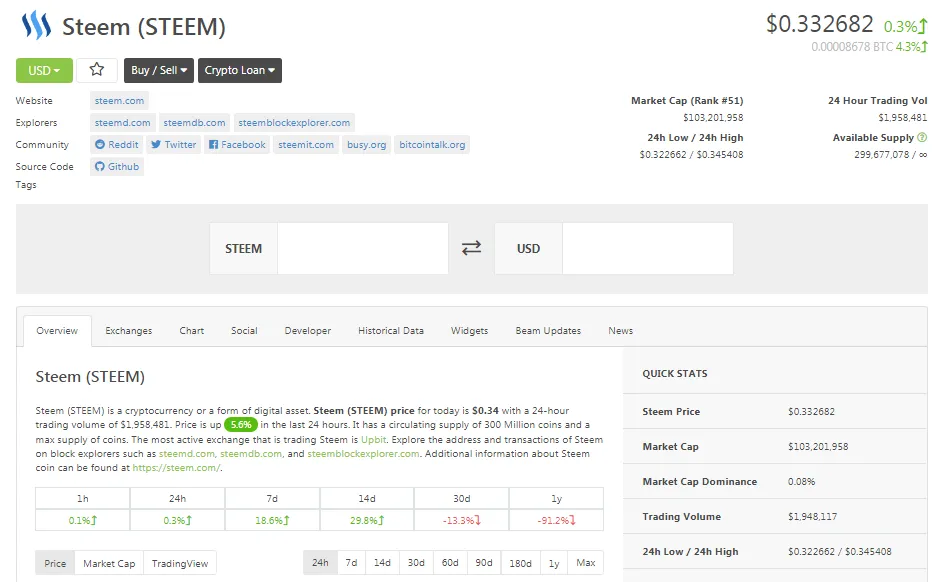934x582 pixels.
Task: Select the 30d chart range button
Action: tap(416, 562)
